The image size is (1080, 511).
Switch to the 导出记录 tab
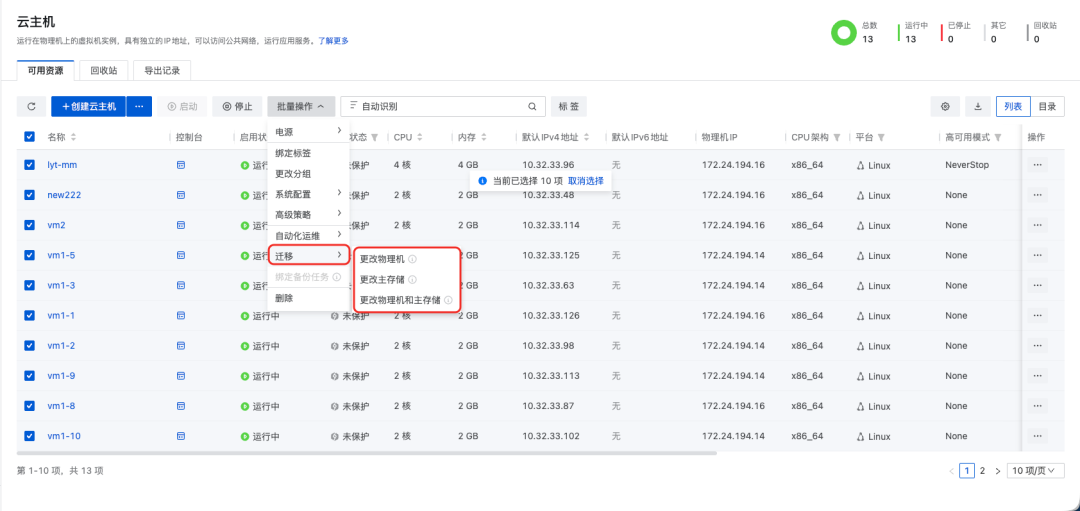coord(162,70)
